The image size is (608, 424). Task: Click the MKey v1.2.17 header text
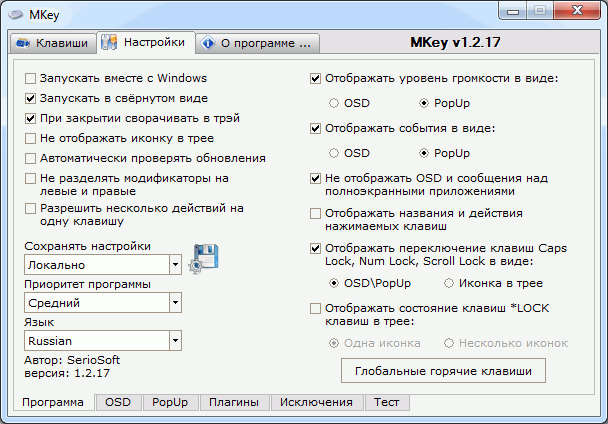pos(455,42)
